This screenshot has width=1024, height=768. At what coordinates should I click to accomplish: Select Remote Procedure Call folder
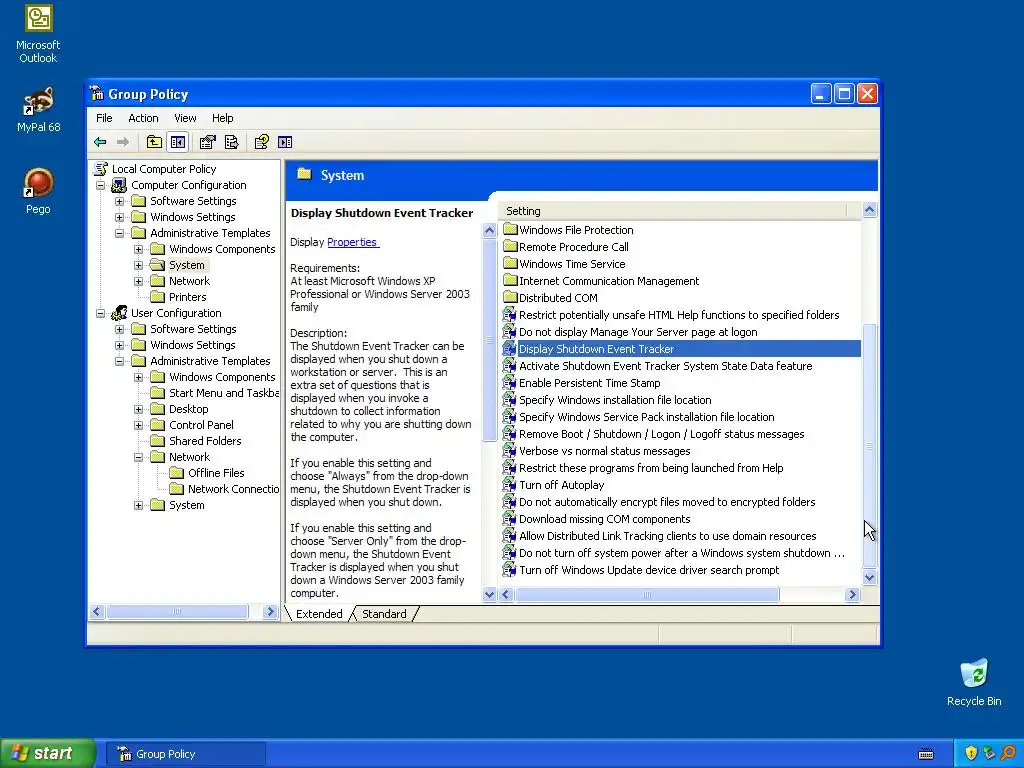point(573,247)
